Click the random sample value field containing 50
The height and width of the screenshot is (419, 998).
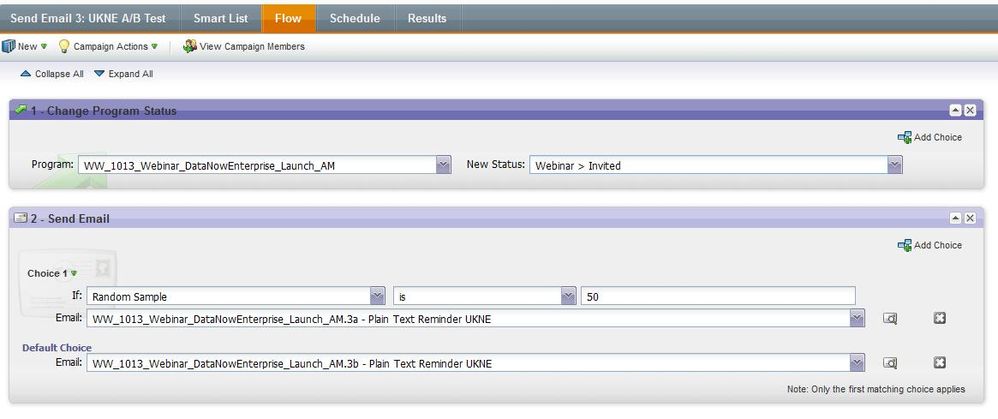tap(718, 296)
